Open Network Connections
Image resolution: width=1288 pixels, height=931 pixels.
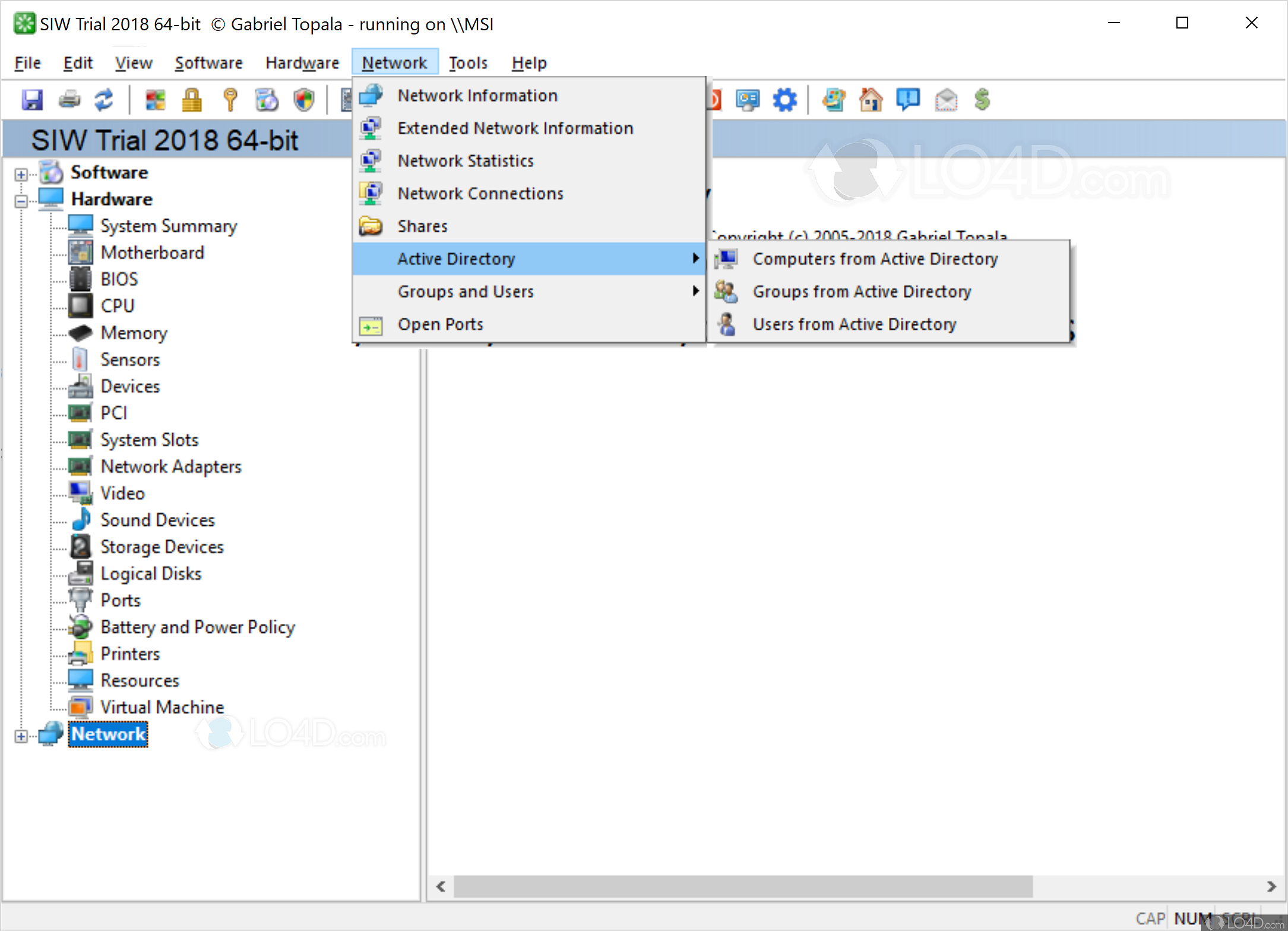click(481, 193)
